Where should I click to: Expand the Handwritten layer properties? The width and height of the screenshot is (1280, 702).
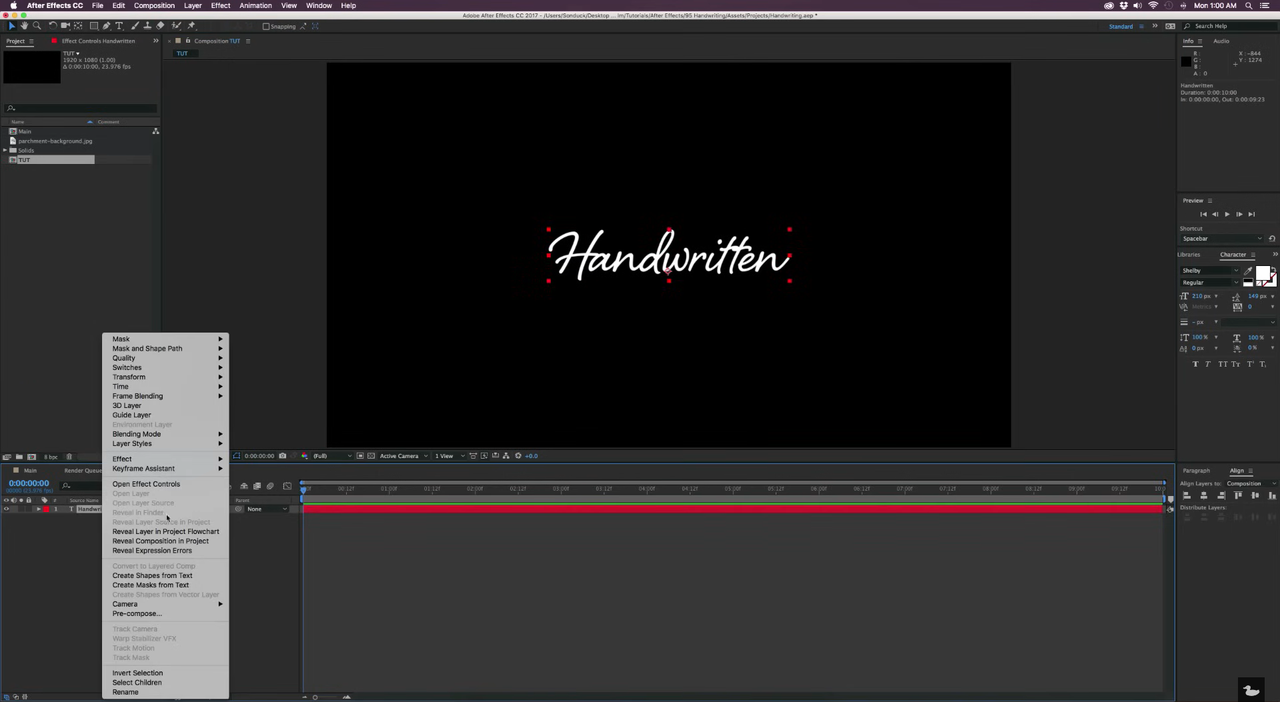tap(37, 509)
